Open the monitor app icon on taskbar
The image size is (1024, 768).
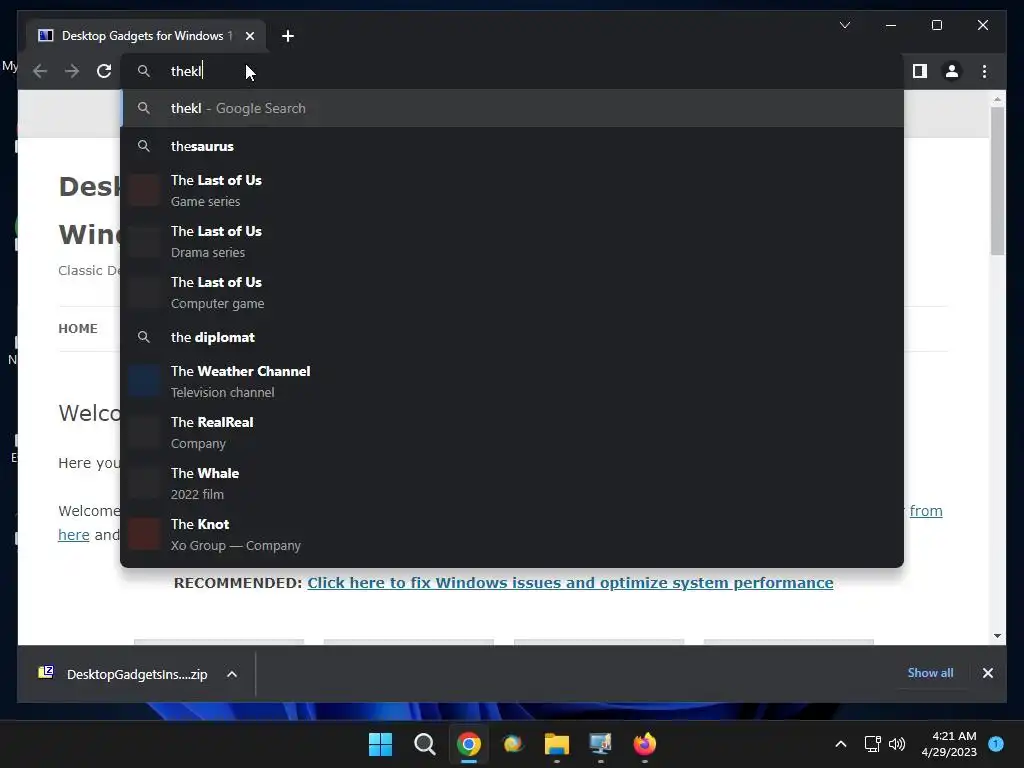pyautogui.click(x=600, y=744)
